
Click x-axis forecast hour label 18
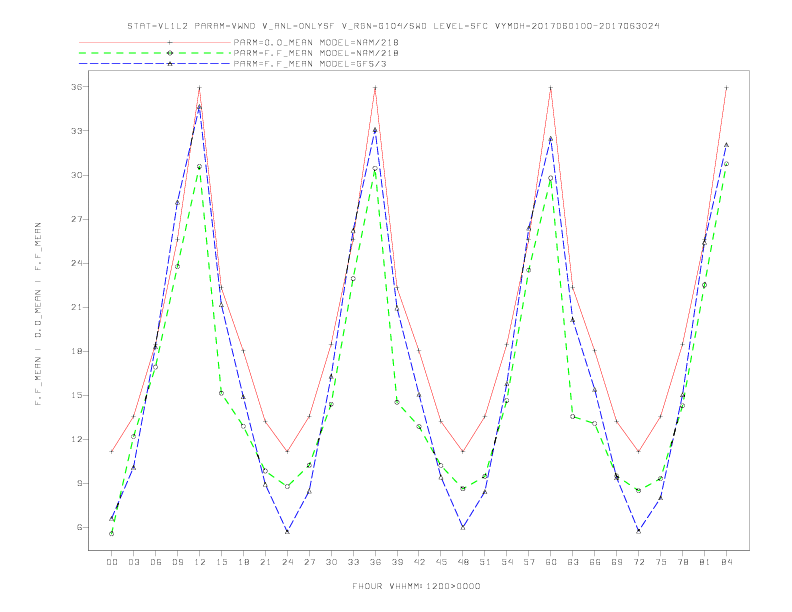(x=243, y=562)
